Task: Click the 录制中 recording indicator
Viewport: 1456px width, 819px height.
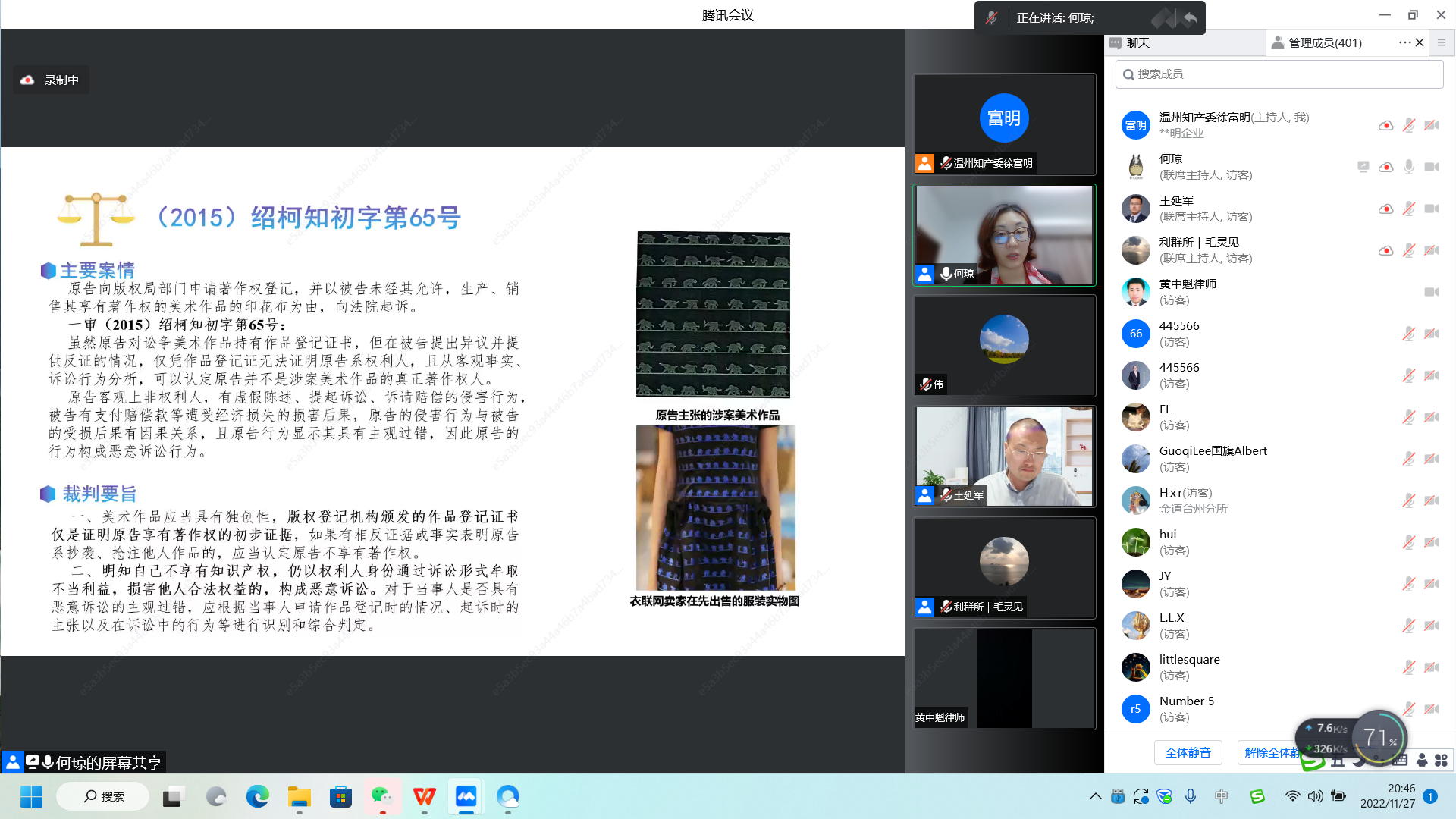Action: [51, 80]
